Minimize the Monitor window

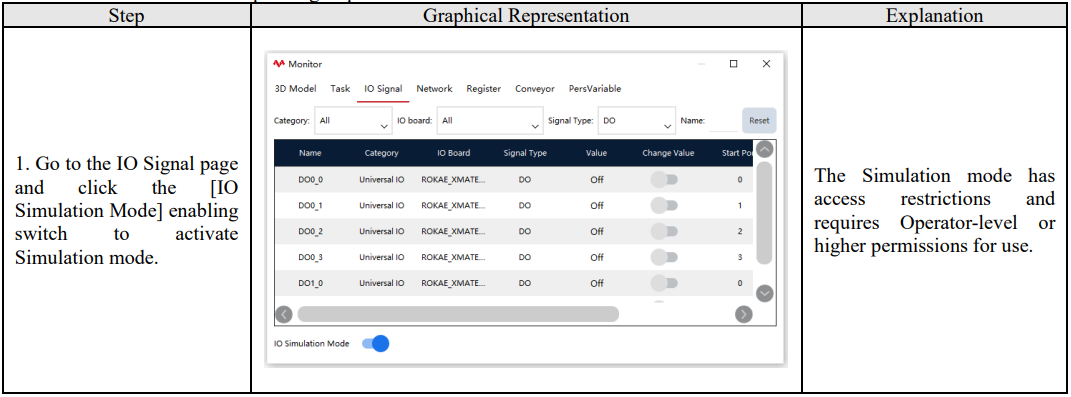pos(701,64)
